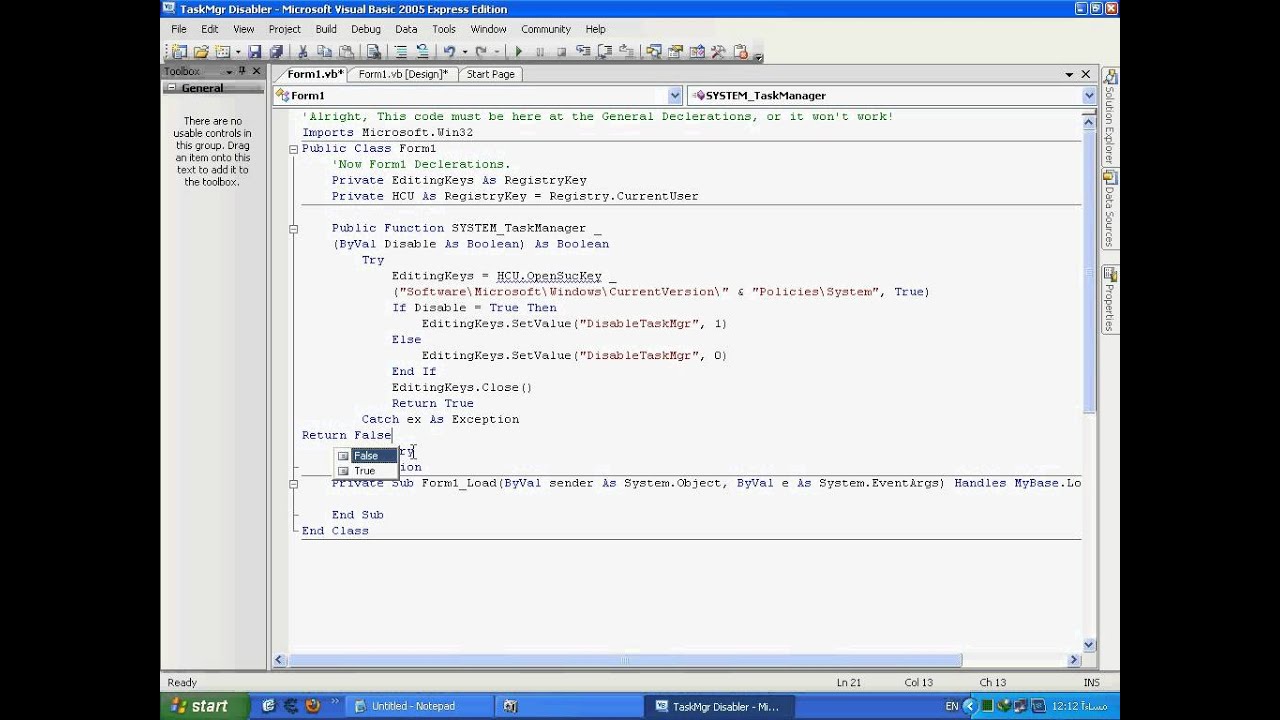Save Form1.vb with the Save icon
Viewport: 1280px width, 720px height.
coord(254,52)
